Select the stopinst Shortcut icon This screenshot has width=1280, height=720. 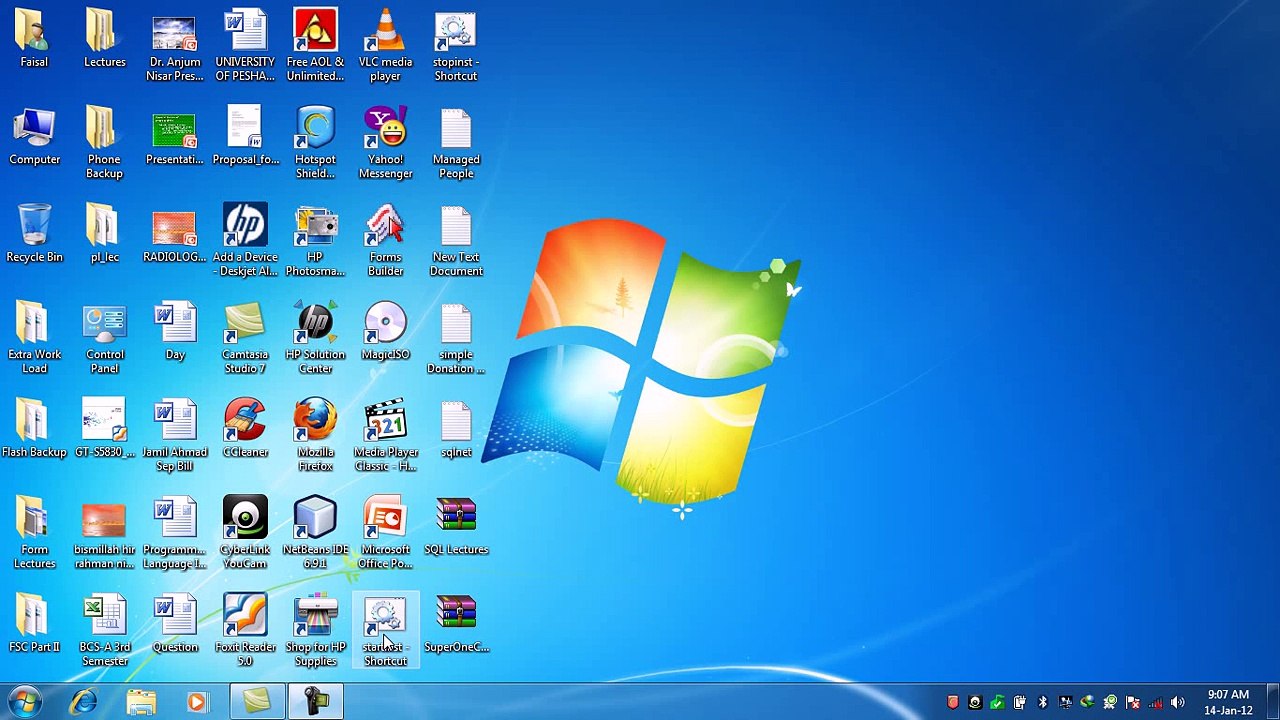[456, 46]
